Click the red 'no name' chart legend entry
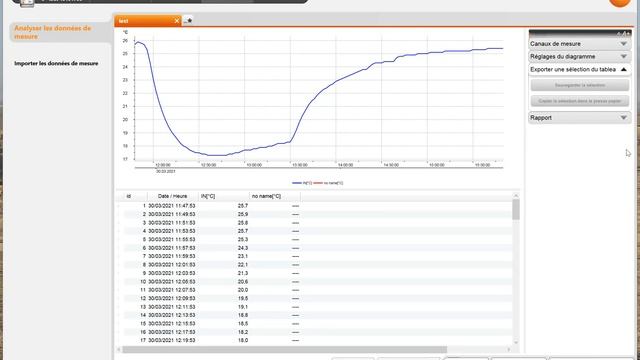640x360 pixels. 329,183
